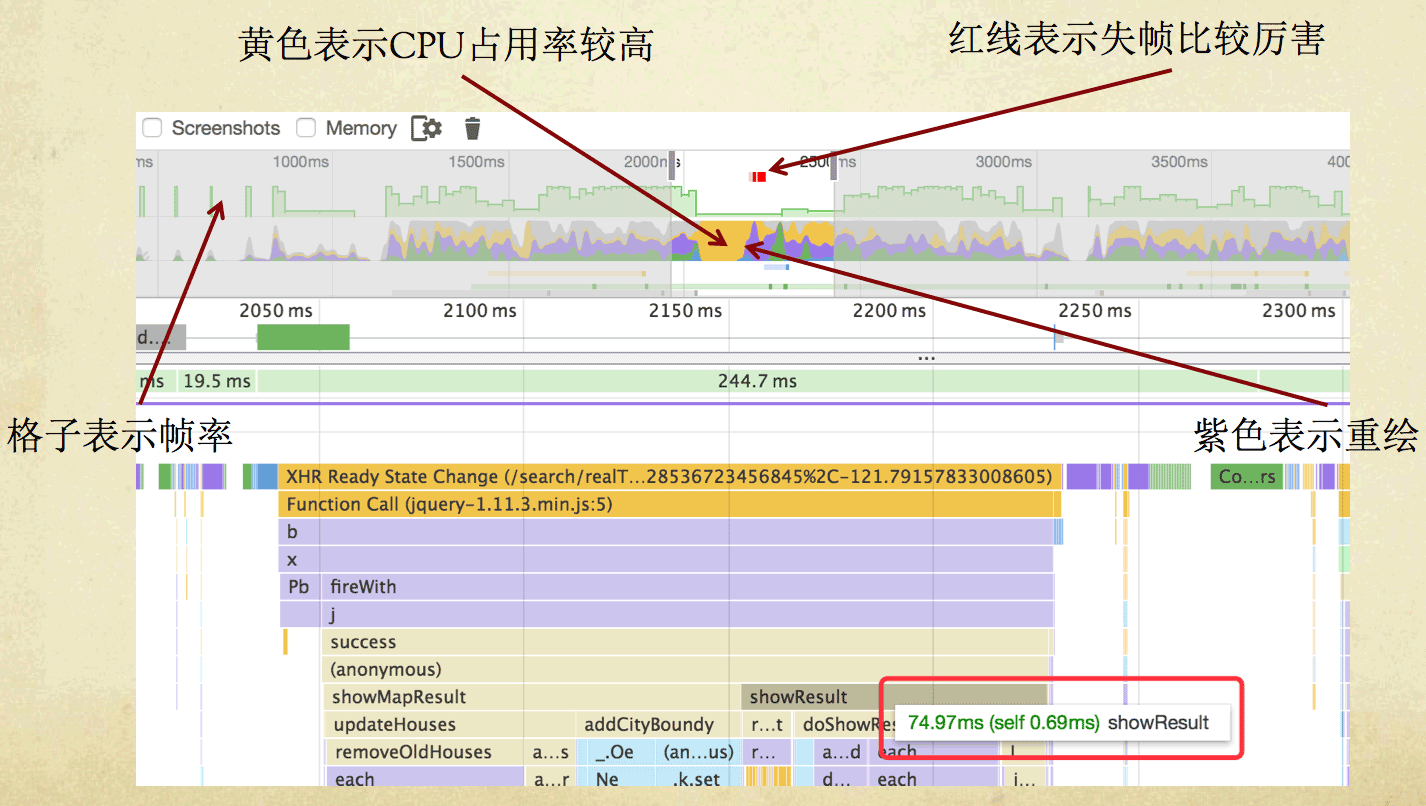Select the 244.7 ms frame bar
Image resolution: width=1426 pixels, height=806 pixels.
click(757, 381)
